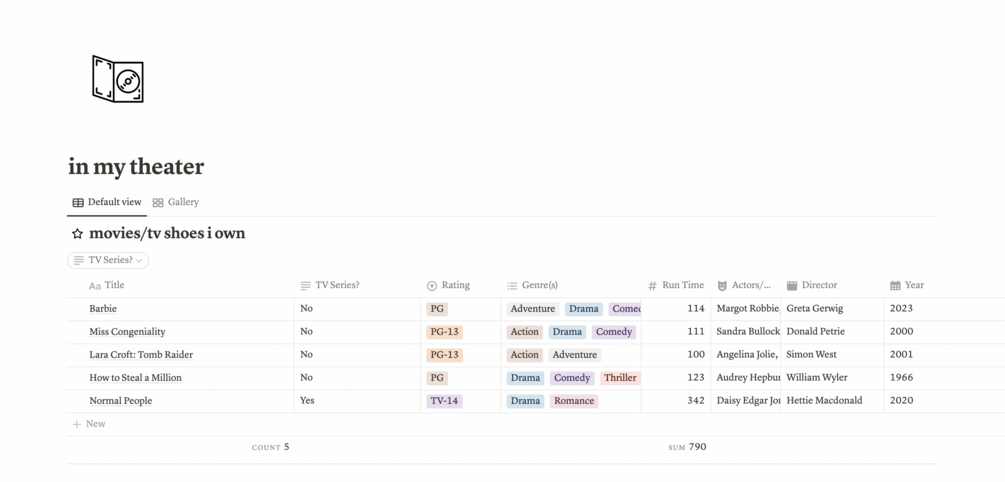Viewport: 1005px width, 482px height.
Task: Switch to the Gallery tab
Action: click(x=176, y=202)
